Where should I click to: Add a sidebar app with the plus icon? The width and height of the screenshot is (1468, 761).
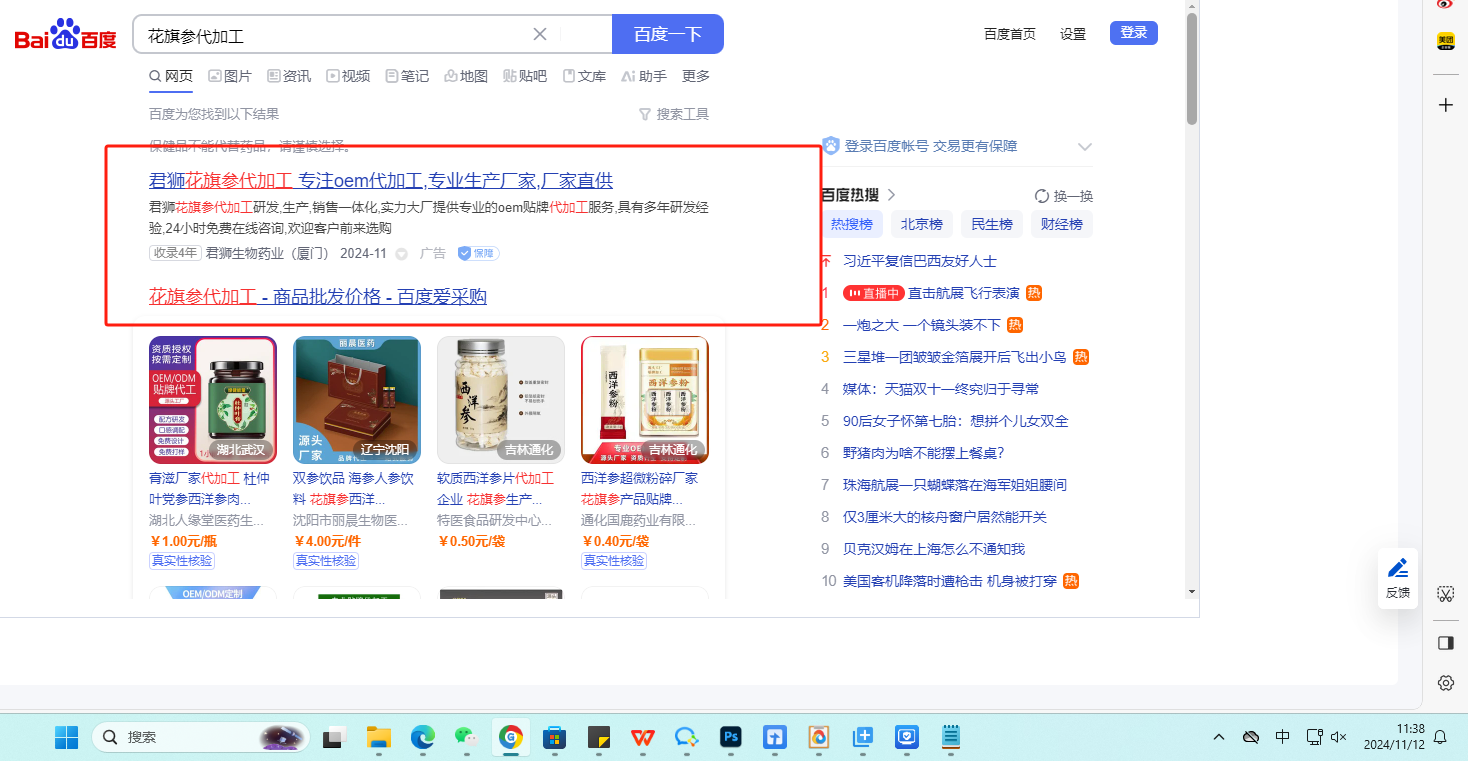(1445, 105)
